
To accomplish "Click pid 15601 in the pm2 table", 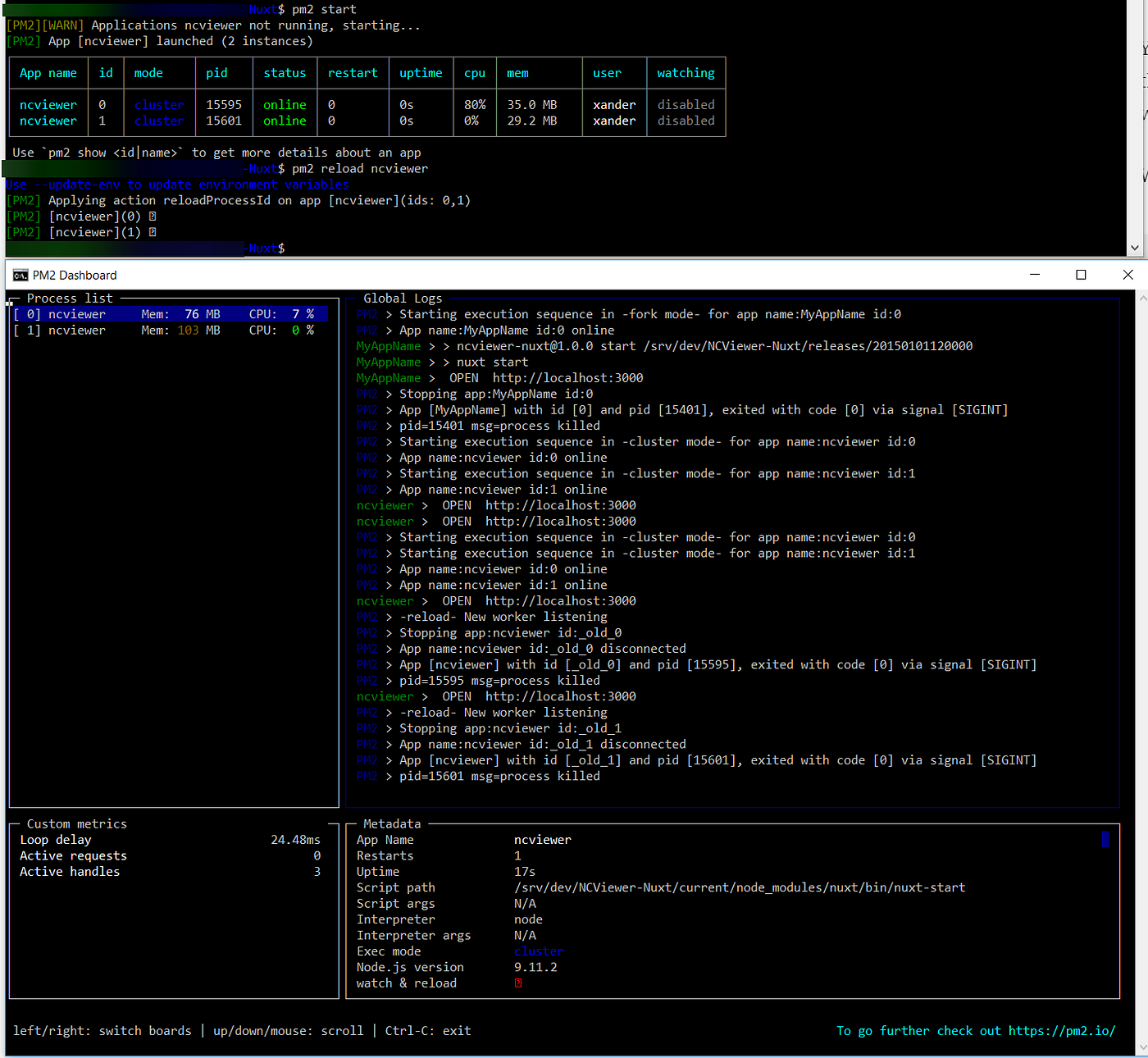I will 224,121.
